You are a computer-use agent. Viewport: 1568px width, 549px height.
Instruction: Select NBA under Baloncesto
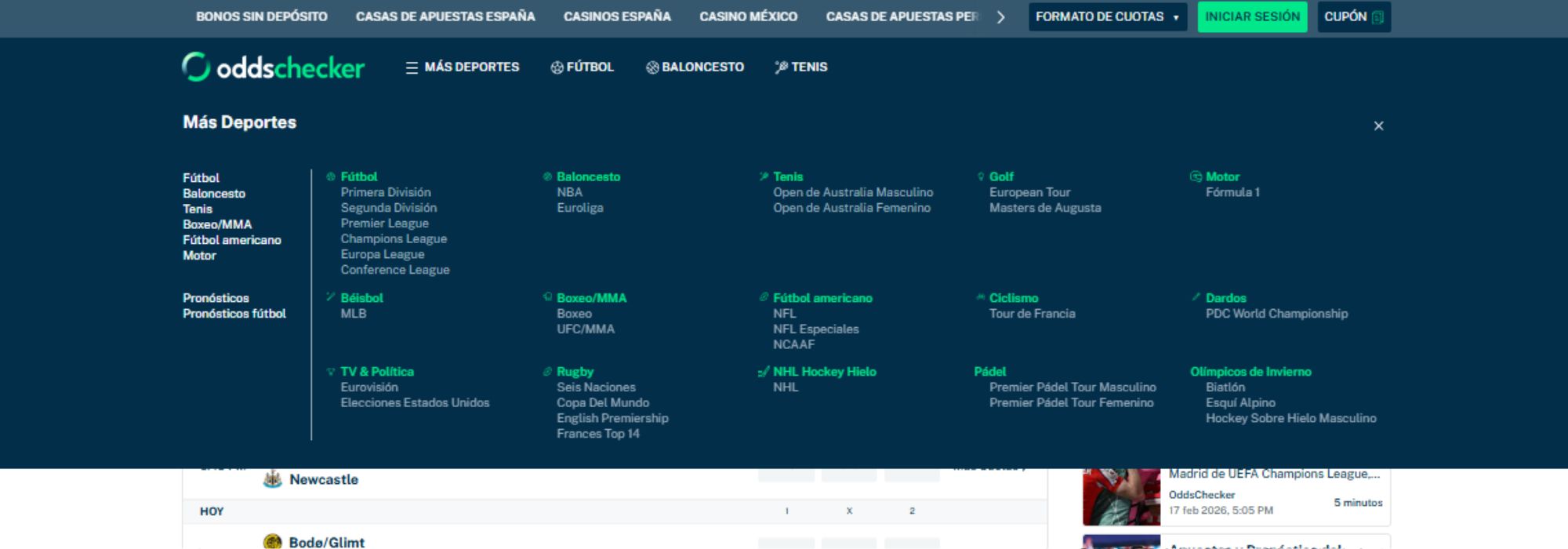tap(570, 192)
